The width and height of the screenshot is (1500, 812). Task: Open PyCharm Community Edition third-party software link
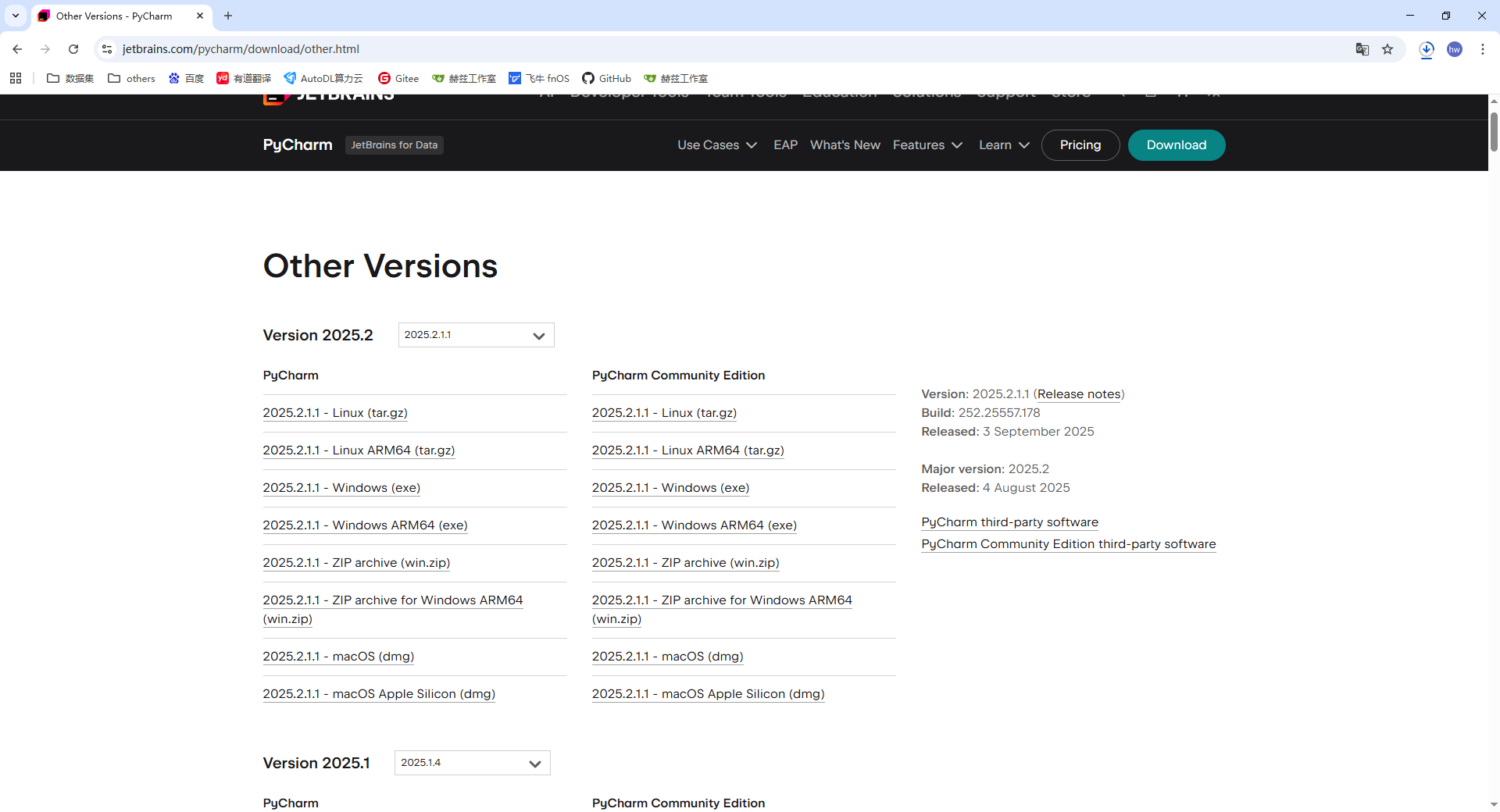1068,544
